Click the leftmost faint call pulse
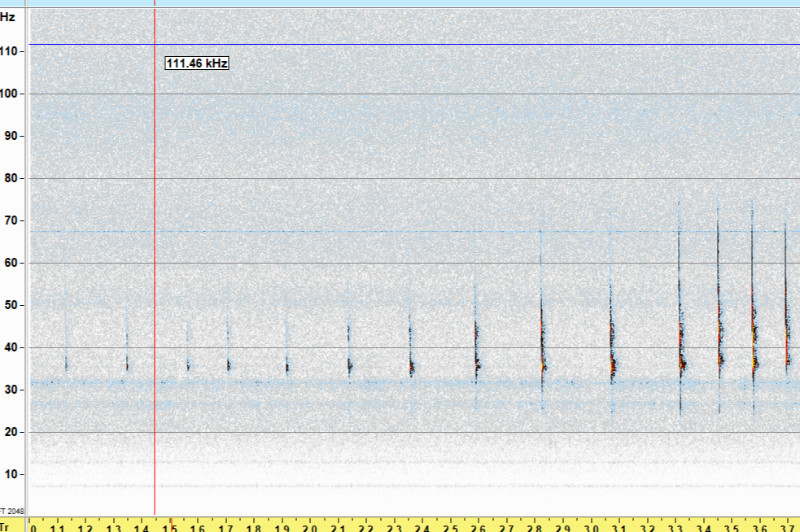Screen dimensions: 800x532 (66, 362)
